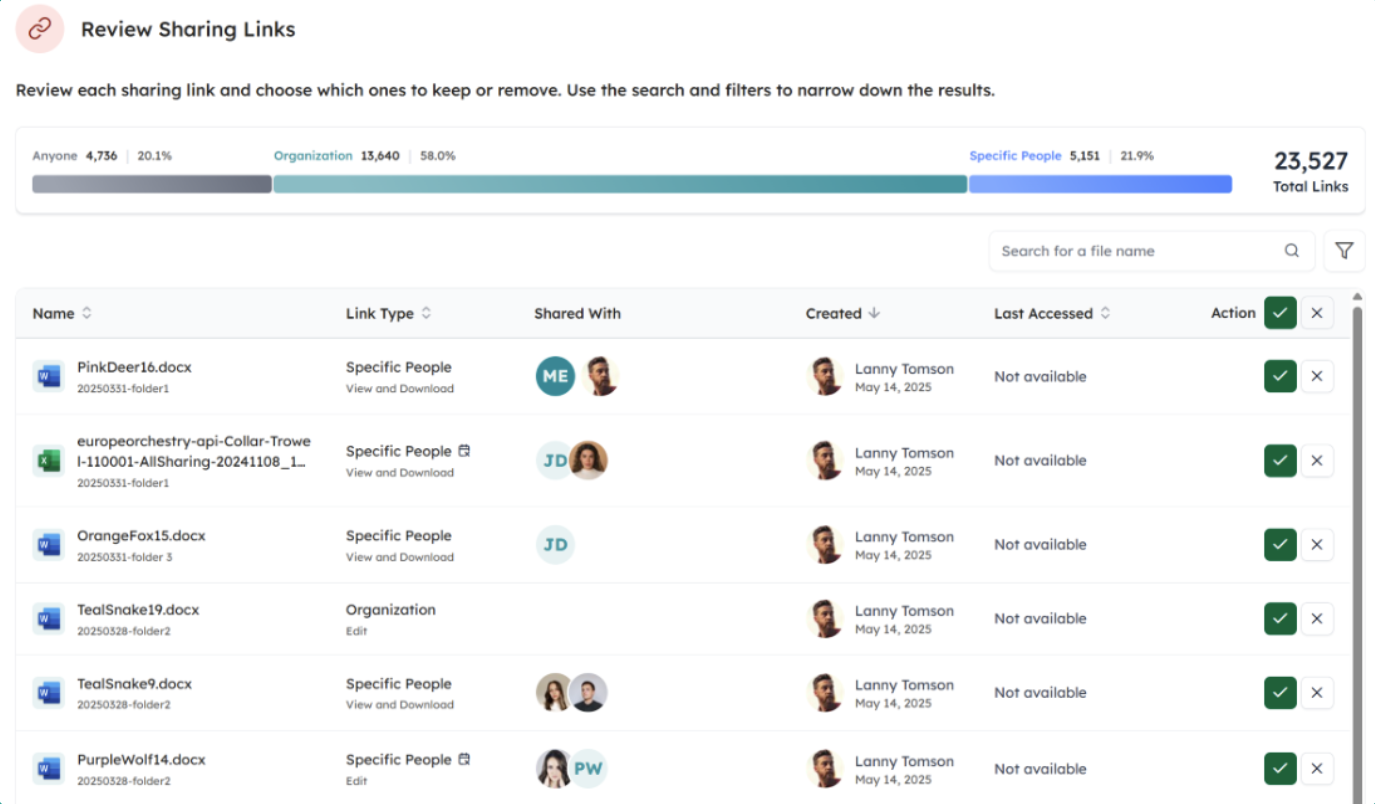Click the expiry calendar icon in PurpleWolf14.docx row
Screen dimensions: 1375x804
(x=464, y=759)
